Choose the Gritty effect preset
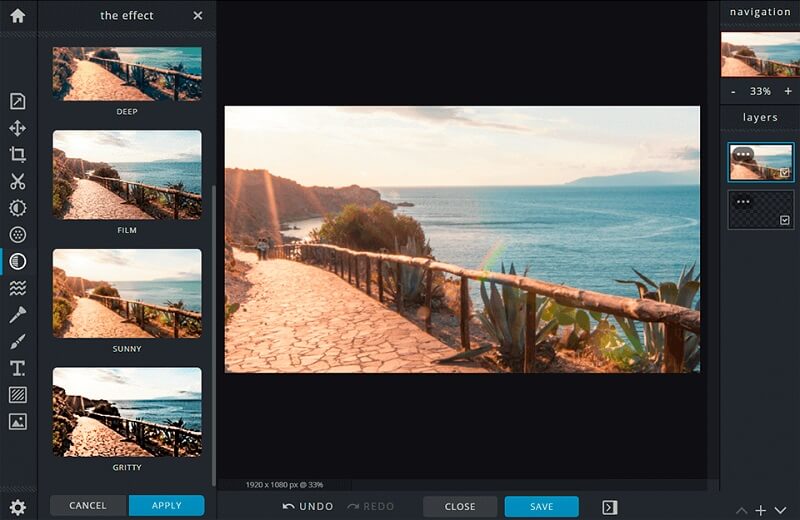800x520 pixels. 127,412
